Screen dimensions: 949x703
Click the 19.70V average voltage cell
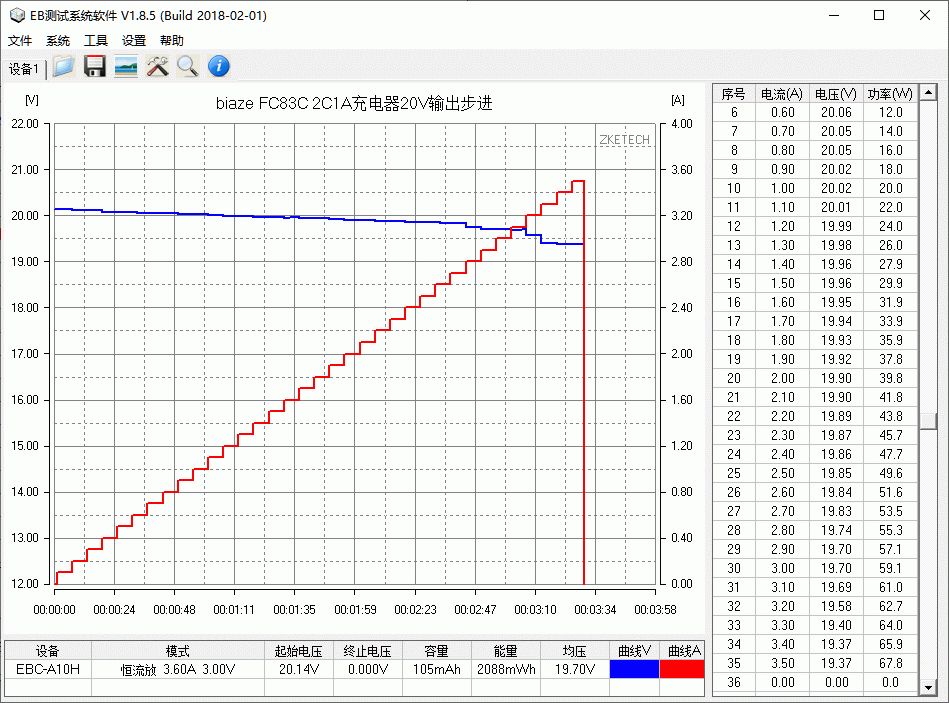pos(574,669)
